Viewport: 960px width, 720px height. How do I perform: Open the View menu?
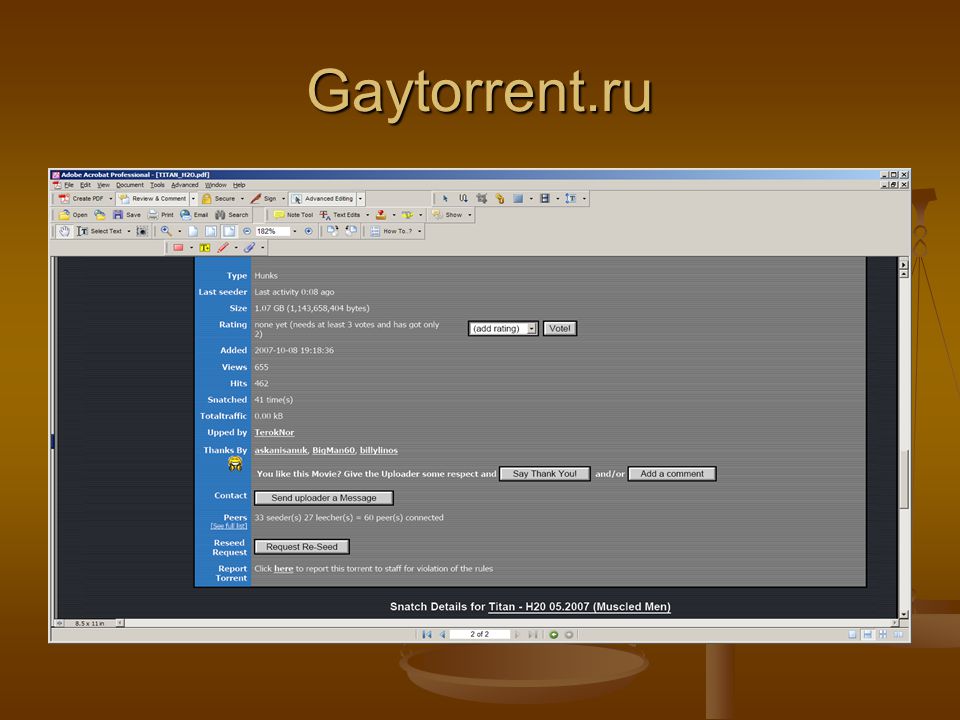pyautogui.click(x=103, y=184)
